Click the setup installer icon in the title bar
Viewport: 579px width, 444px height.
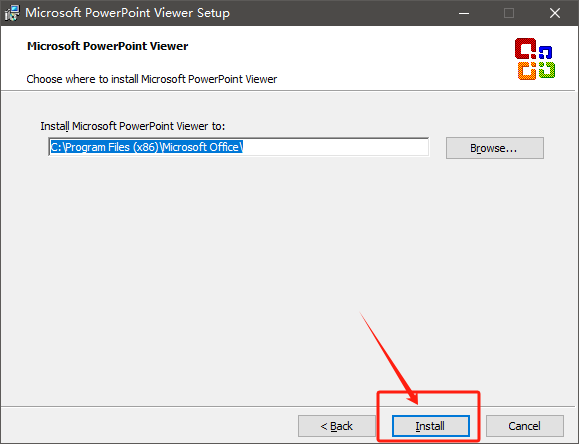pyautogui.click(x=11, y=13)
